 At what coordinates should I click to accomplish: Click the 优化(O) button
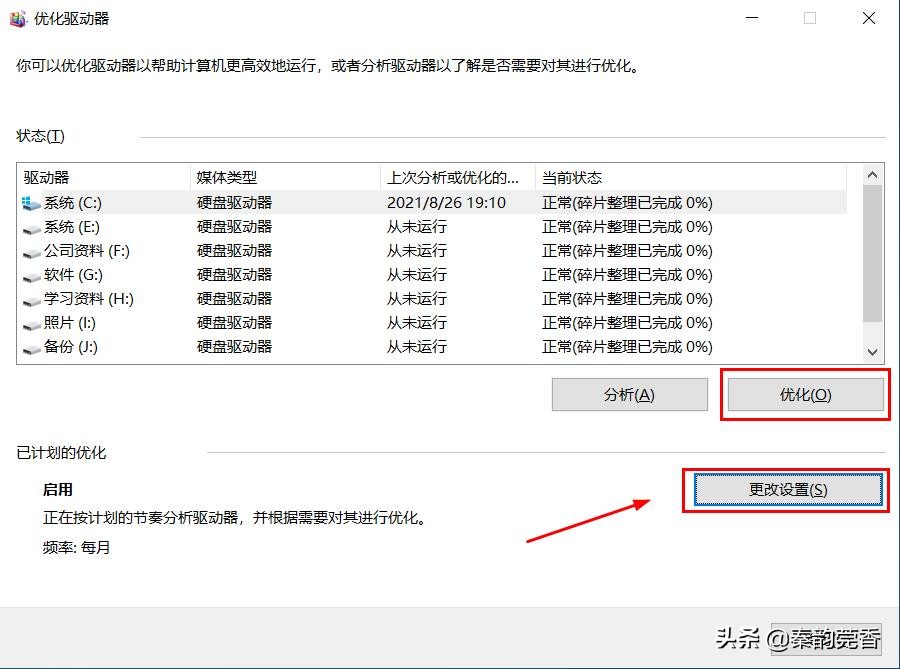point(805,394)
